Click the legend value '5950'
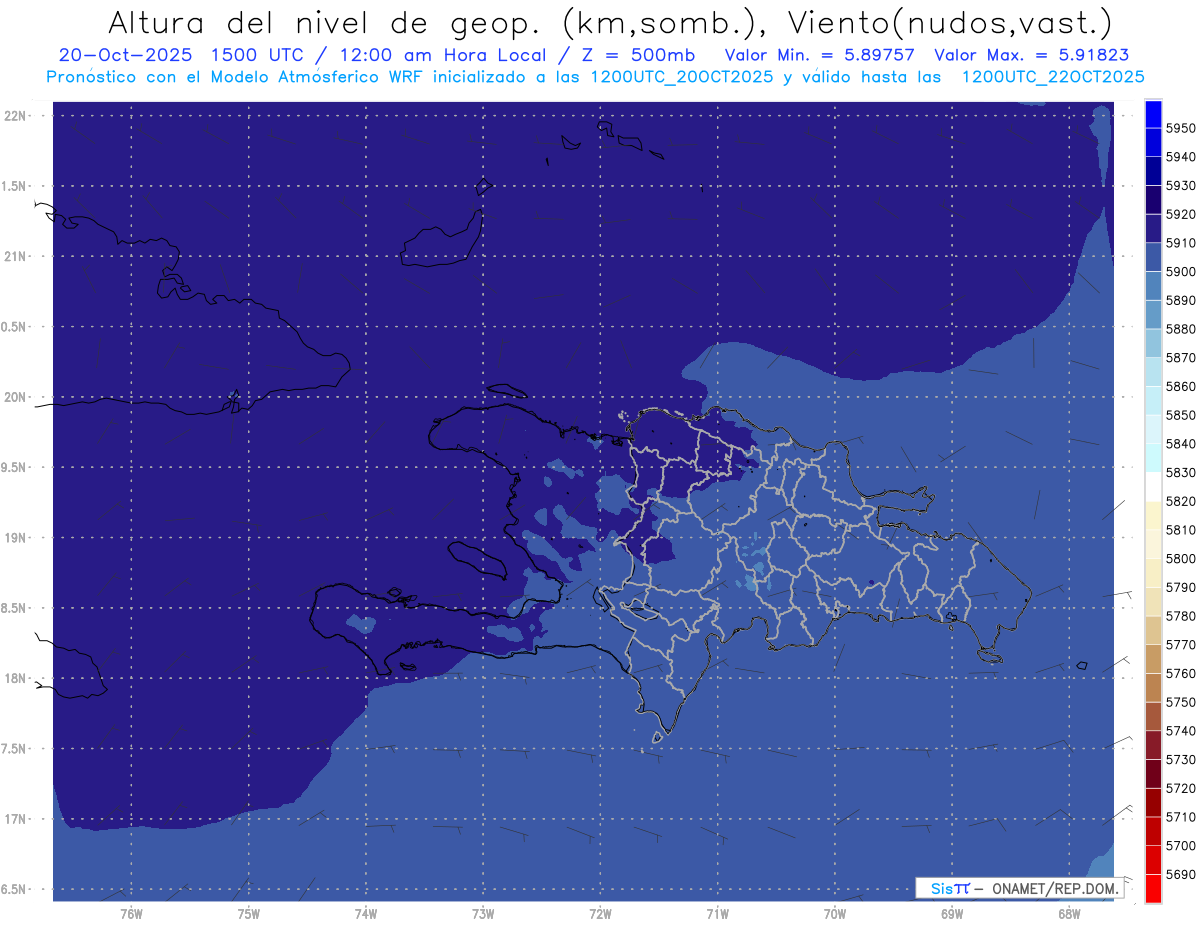Image resolution: width=1200 pixels, height=927 pixels. tap(1180, 129)
